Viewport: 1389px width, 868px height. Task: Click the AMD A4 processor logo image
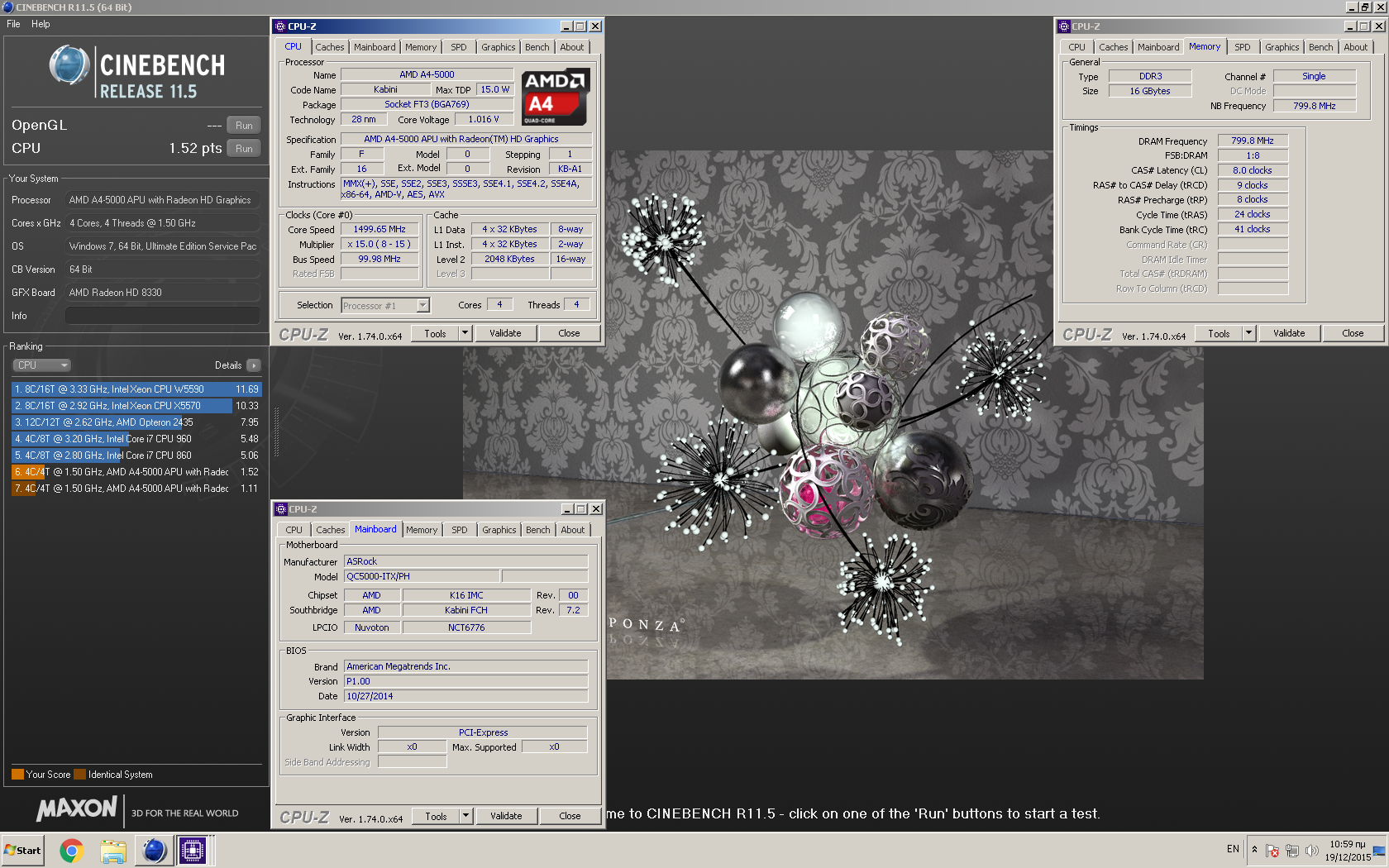(556, 96)
